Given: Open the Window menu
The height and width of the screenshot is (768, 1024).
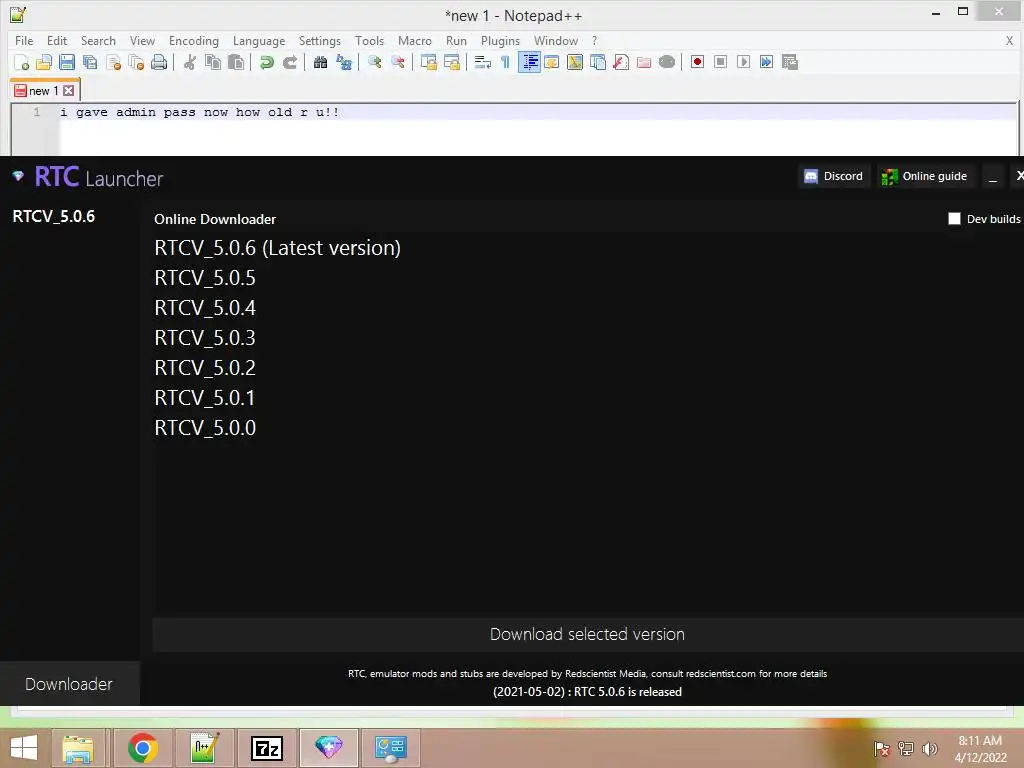Looking at the screenshot, I should [556, 40].
